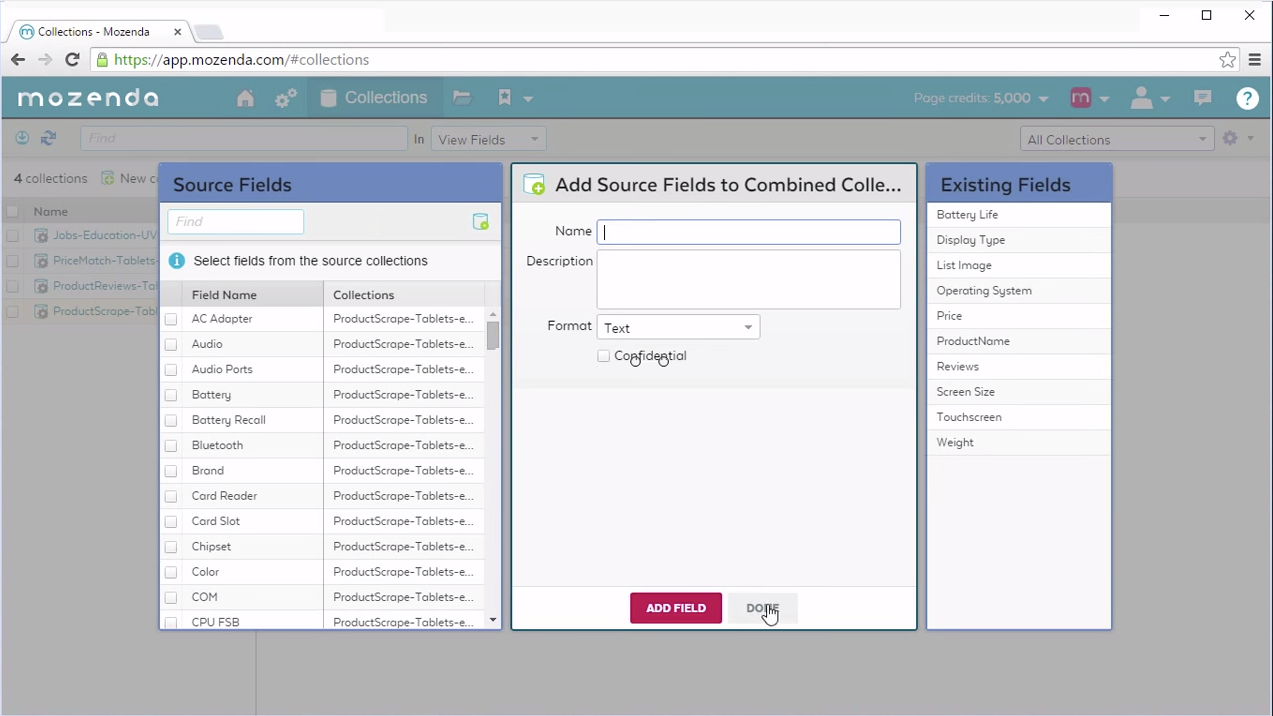Click the DONE button

762,608
